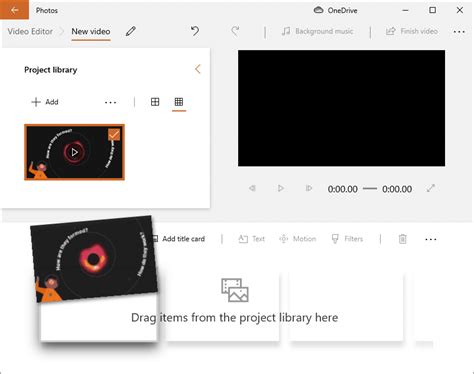Collapse the Project library panel
Image resolution: width=474 pixels, height=374 pixels.
click(198, 69)
